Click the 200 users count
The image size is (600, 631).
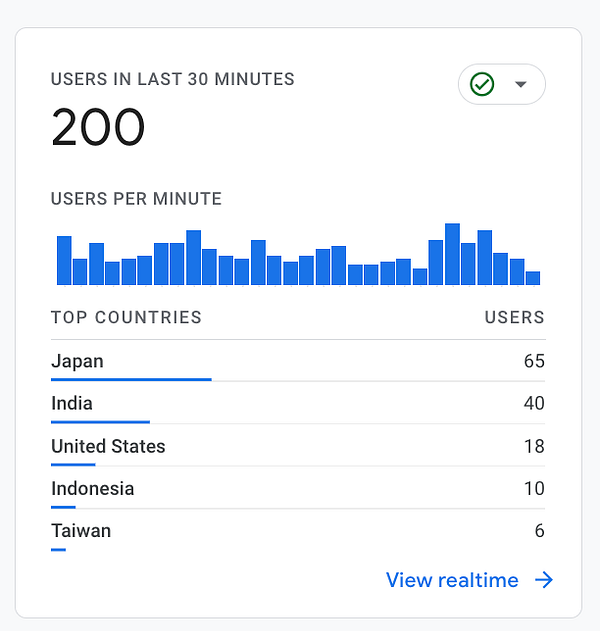pyautogui.click(x=98, y=128)
